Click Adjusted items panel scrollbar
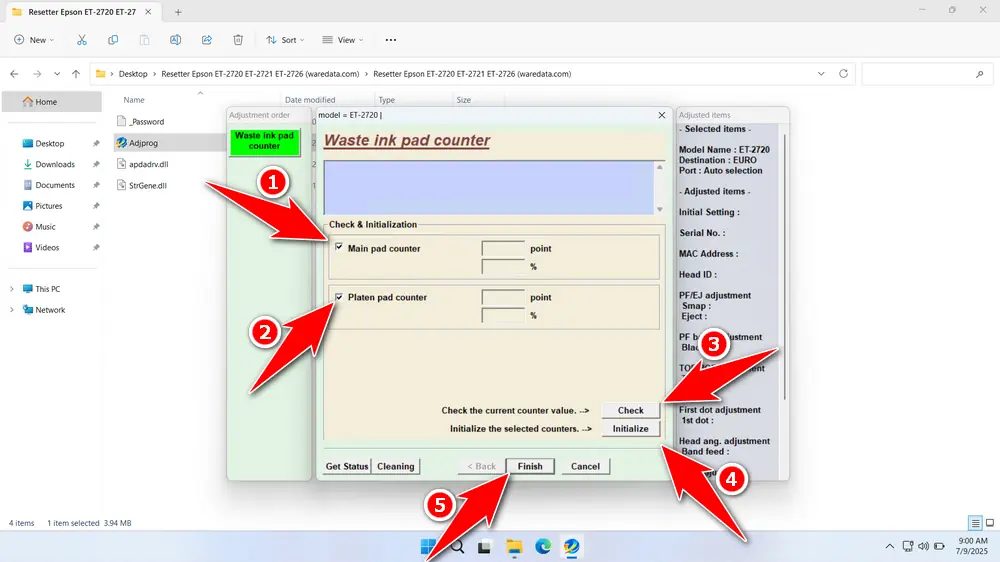 pos(784,268)
